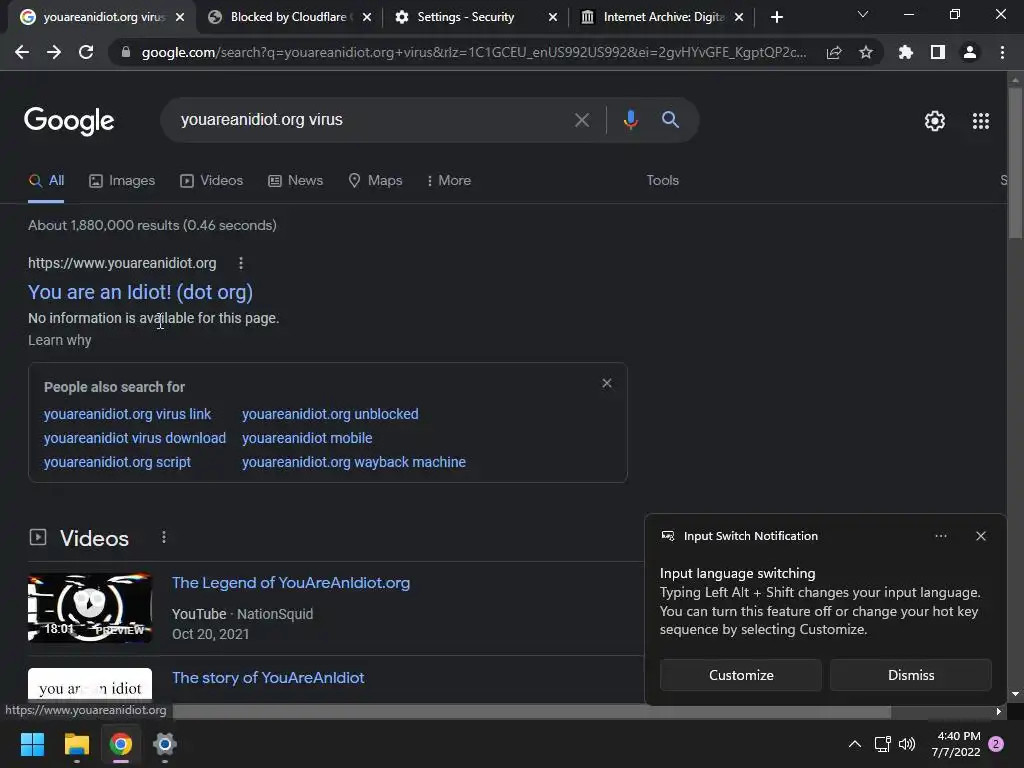Open Chrome three-dot menu
Screen dimensions: 1024x768
(1002, 52)
